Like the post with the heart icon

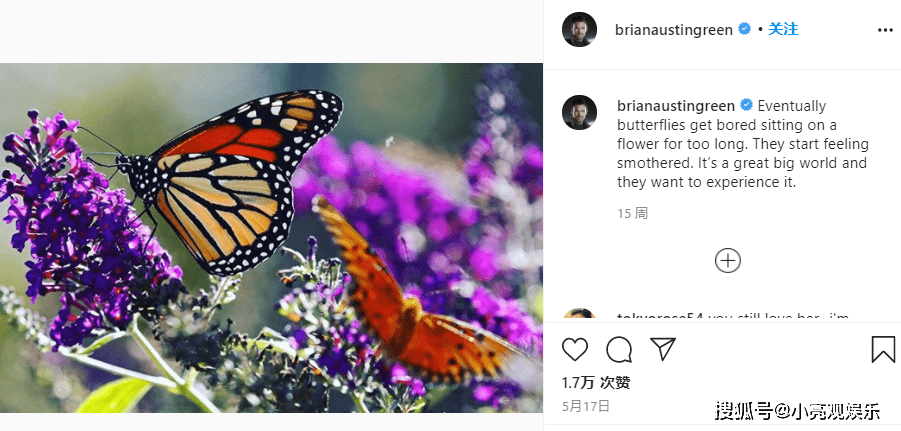click(x=575, y=349)
